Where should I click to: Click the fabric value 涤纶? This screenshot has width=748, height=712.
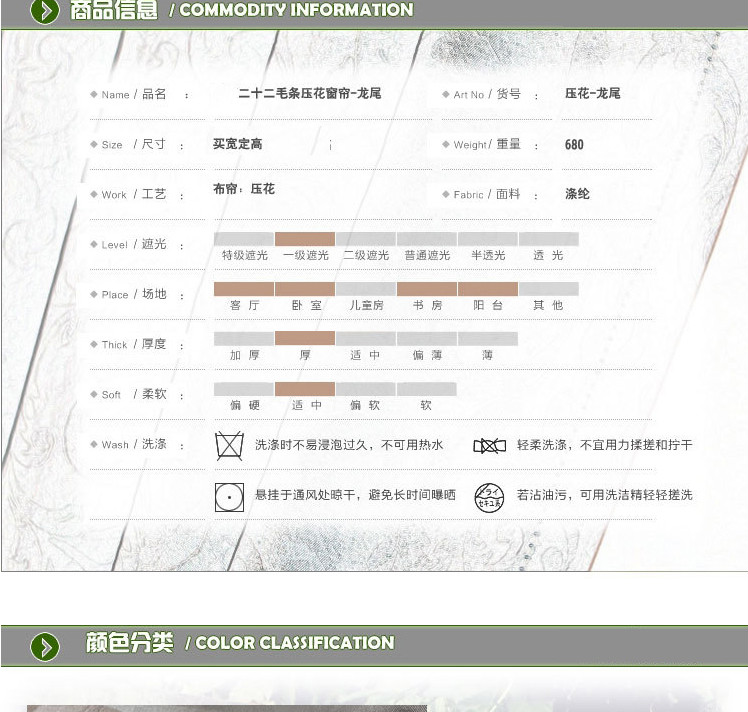click(x=577, y=194)
